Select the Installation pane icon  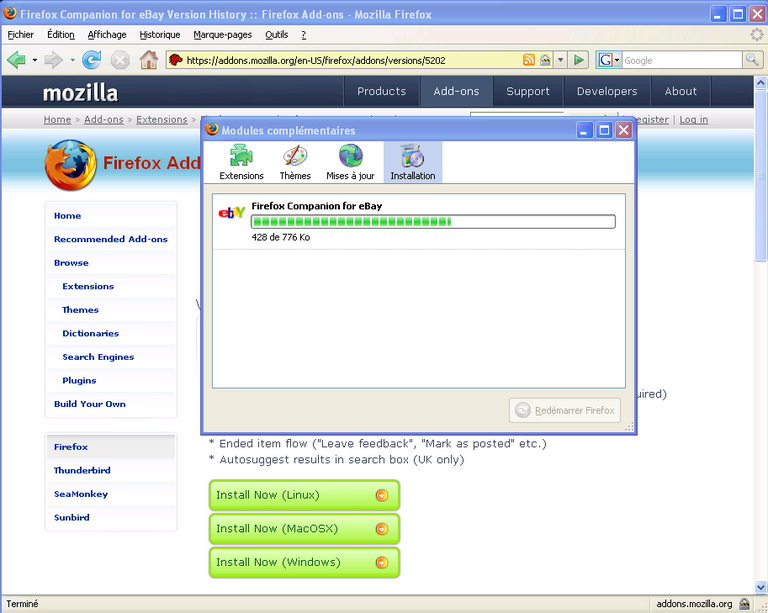413,163
